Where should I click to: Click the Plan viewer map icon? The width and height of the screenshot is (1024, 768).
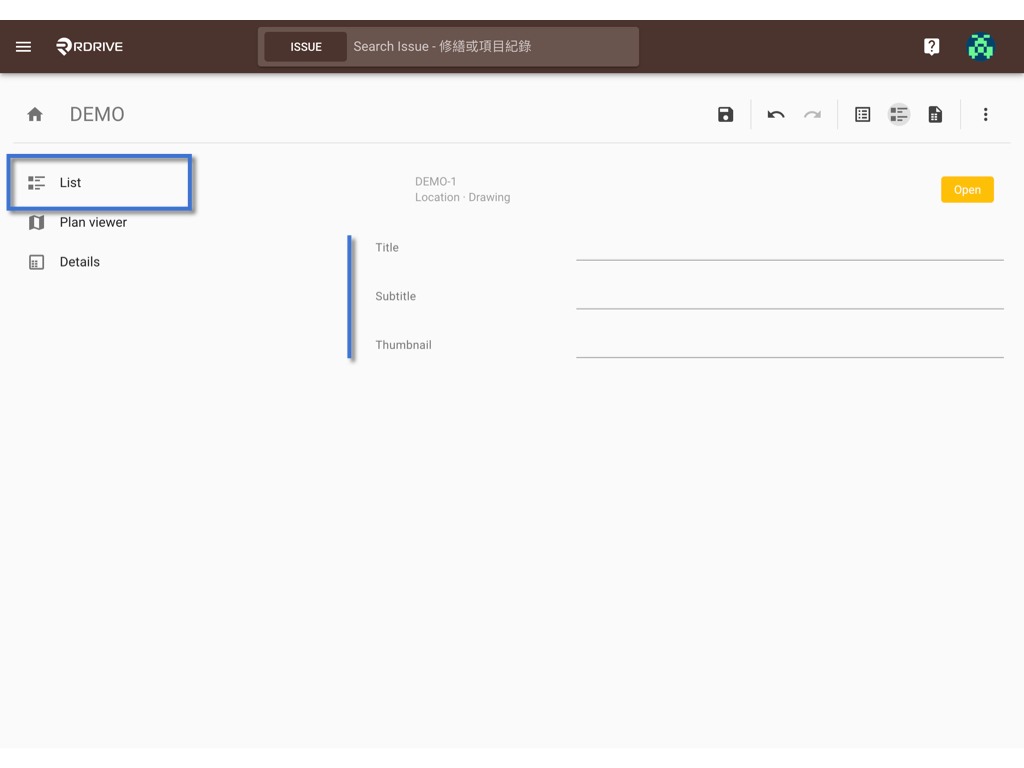[37, 223]
